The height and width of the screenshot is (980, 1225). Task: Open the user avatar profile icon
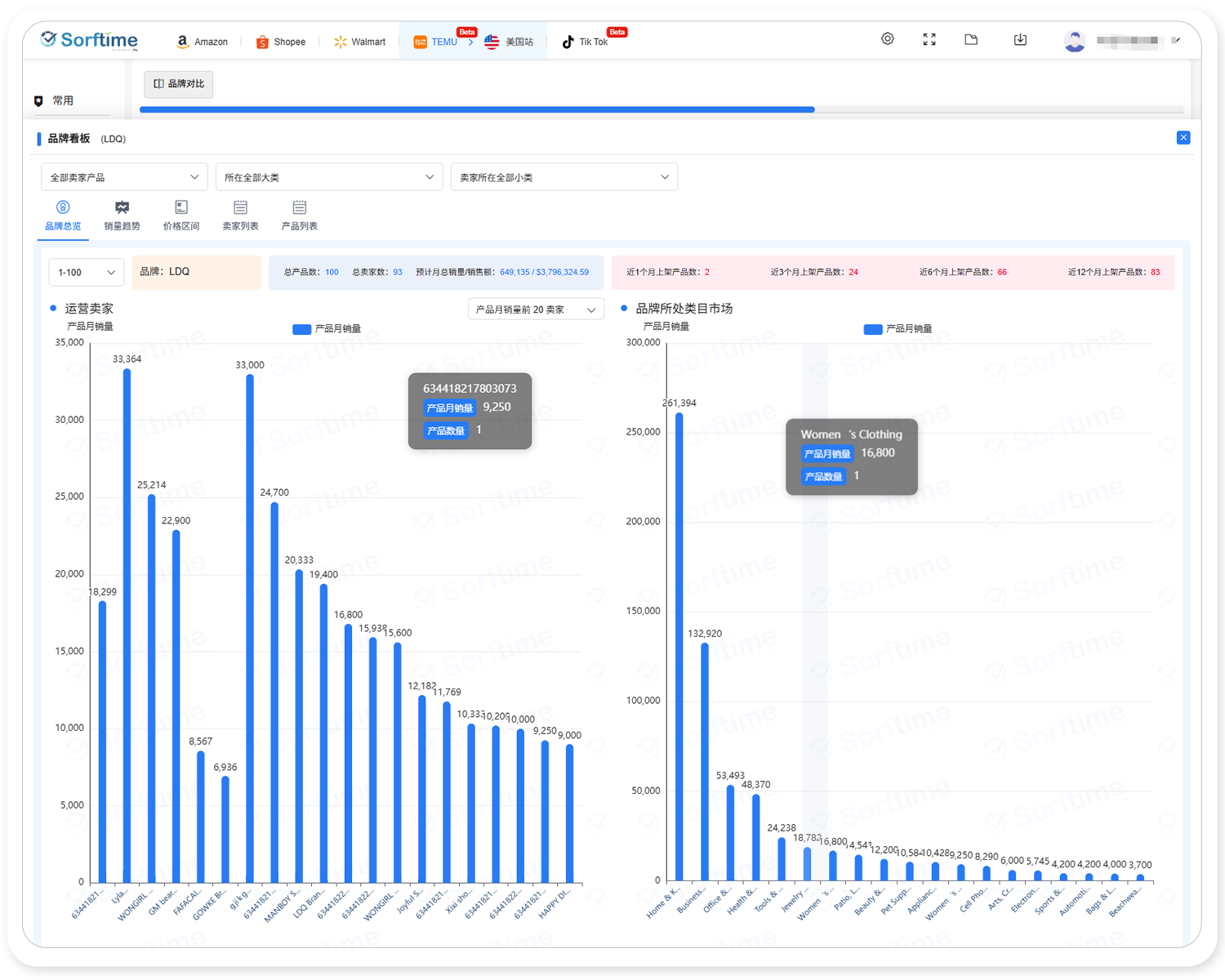(1075, 41)
